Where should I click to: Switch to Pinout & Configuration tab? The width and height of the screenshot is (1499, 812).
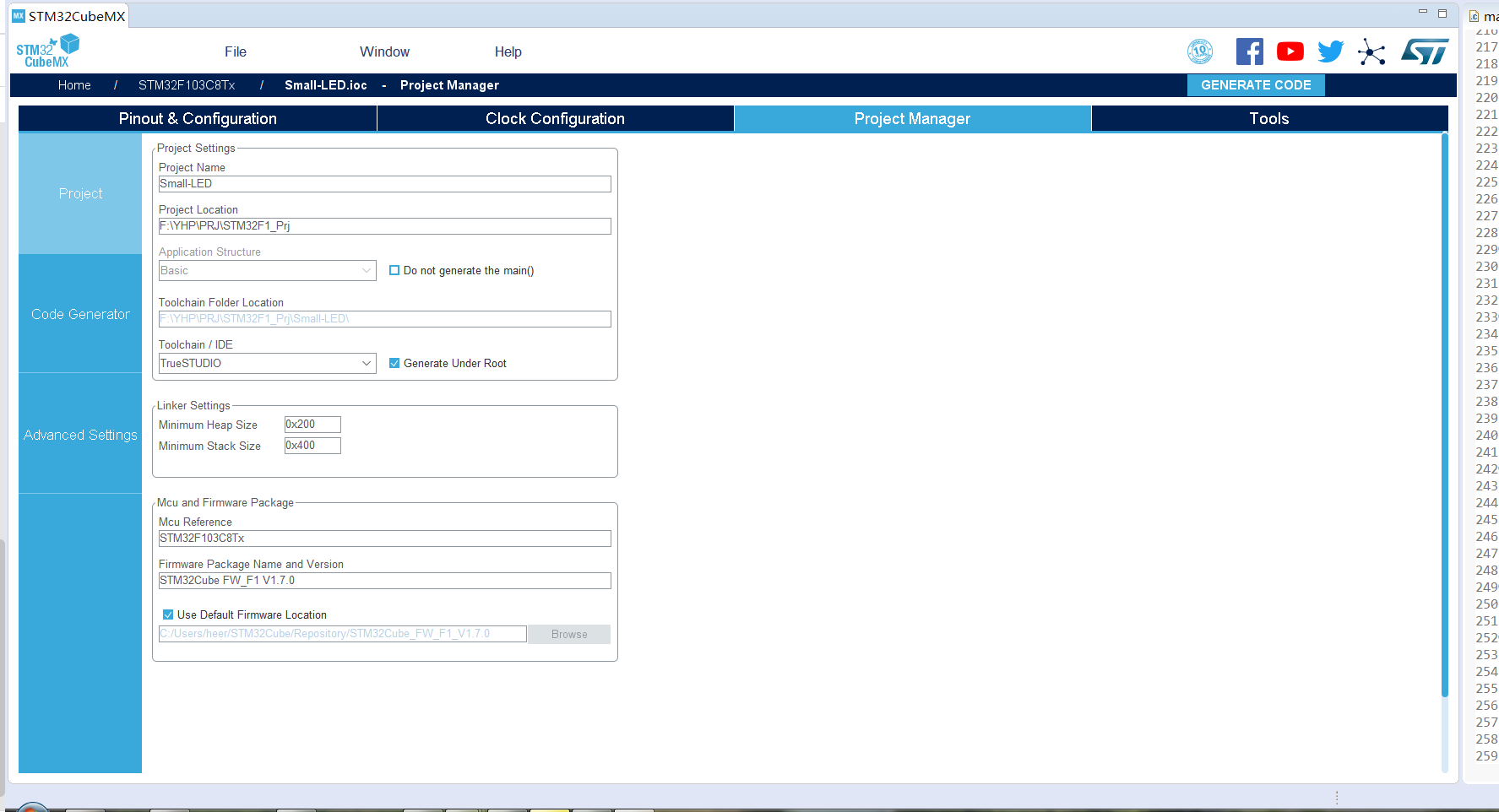tap(198, 118)
